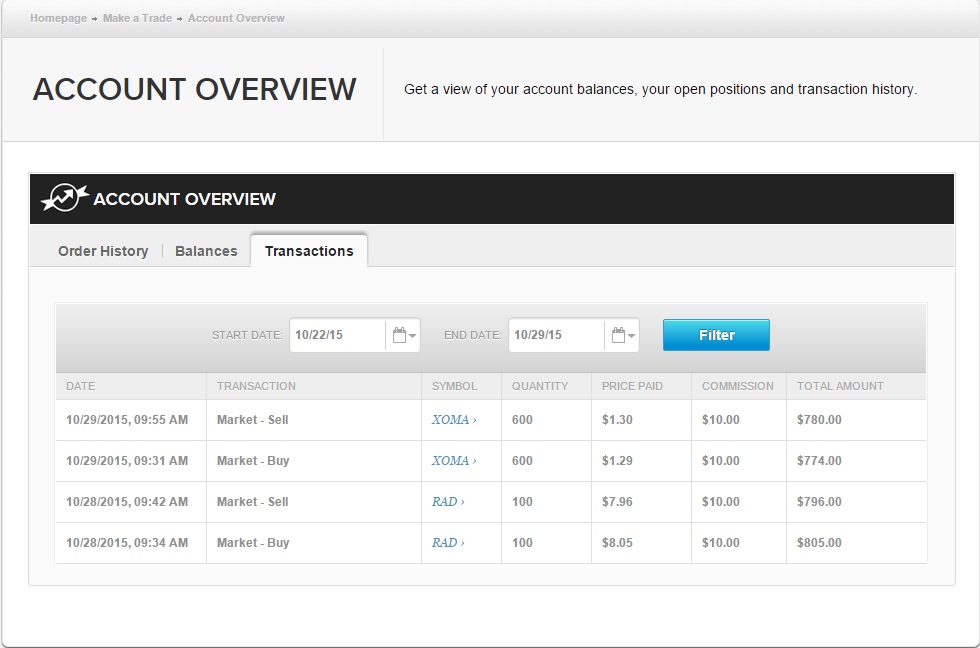Image resolution: width=980 pixels, height=648 pixels.
Task: Open Make a Trade breadcrumb link
Action: coord(138,18)
